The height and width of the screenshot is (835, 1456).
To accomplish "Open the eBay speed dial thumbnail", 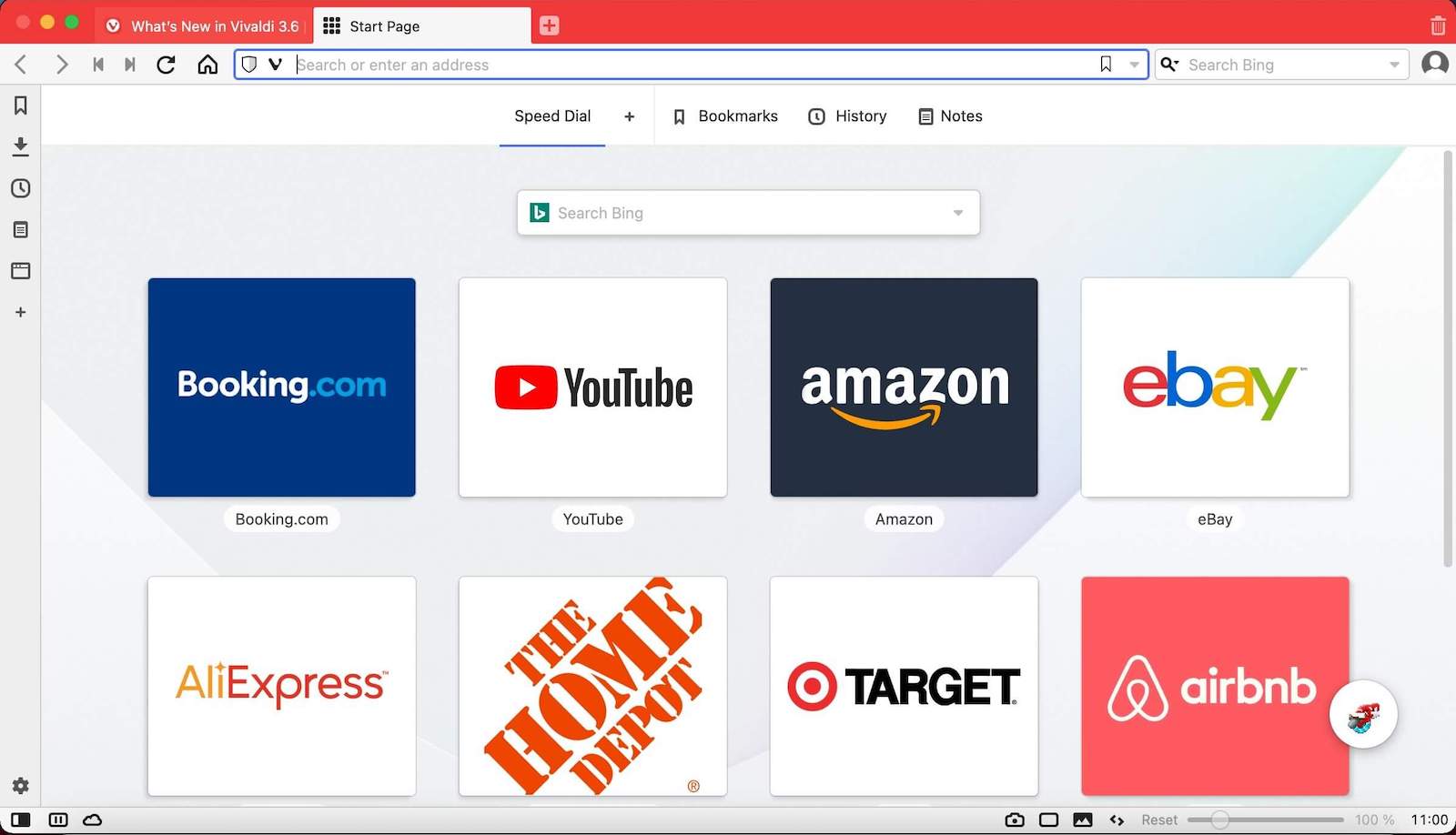I will click(1215, 387).
